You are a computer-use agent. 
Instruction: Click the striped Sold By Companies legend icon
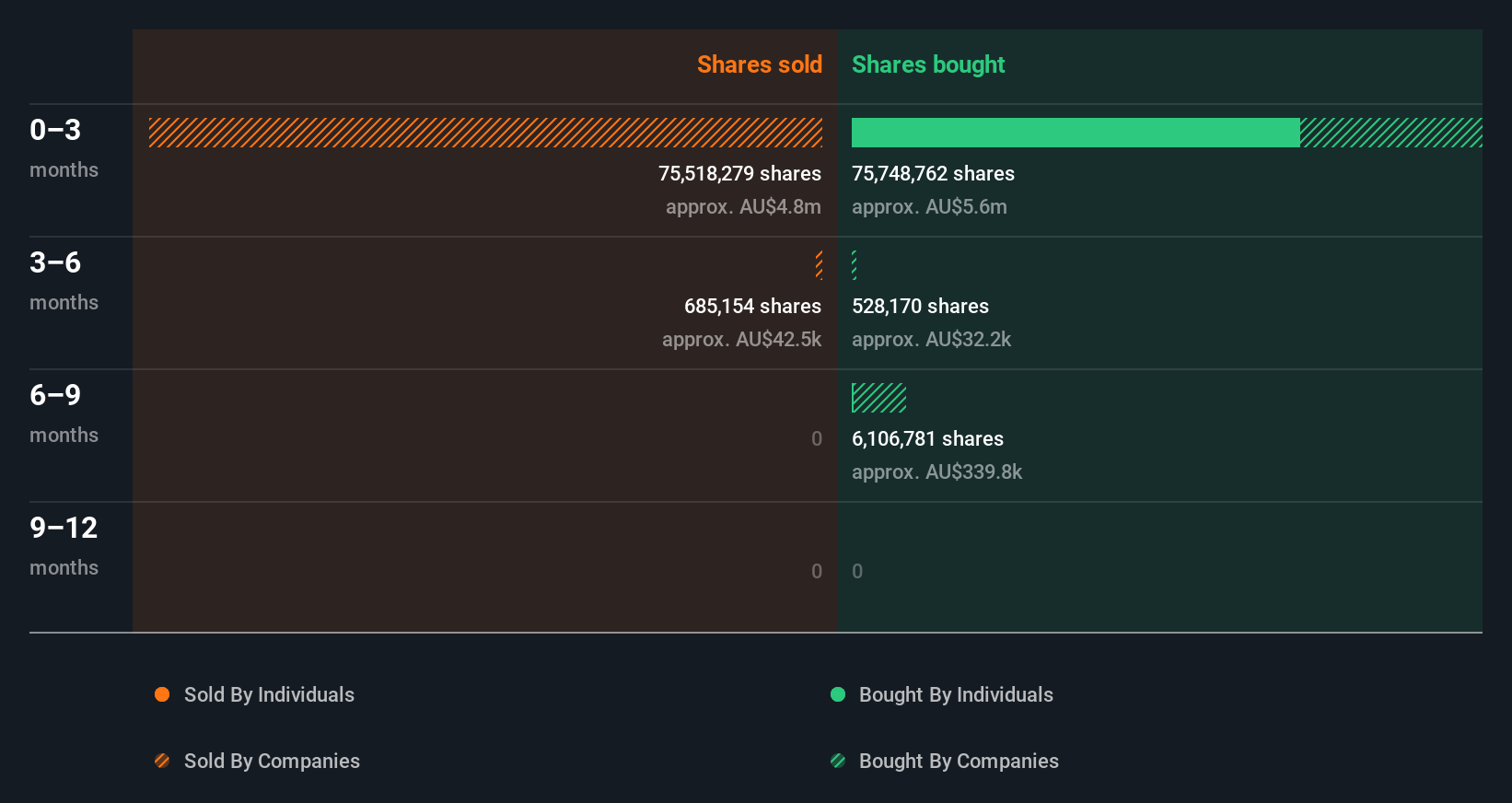(x=162, y=761)
